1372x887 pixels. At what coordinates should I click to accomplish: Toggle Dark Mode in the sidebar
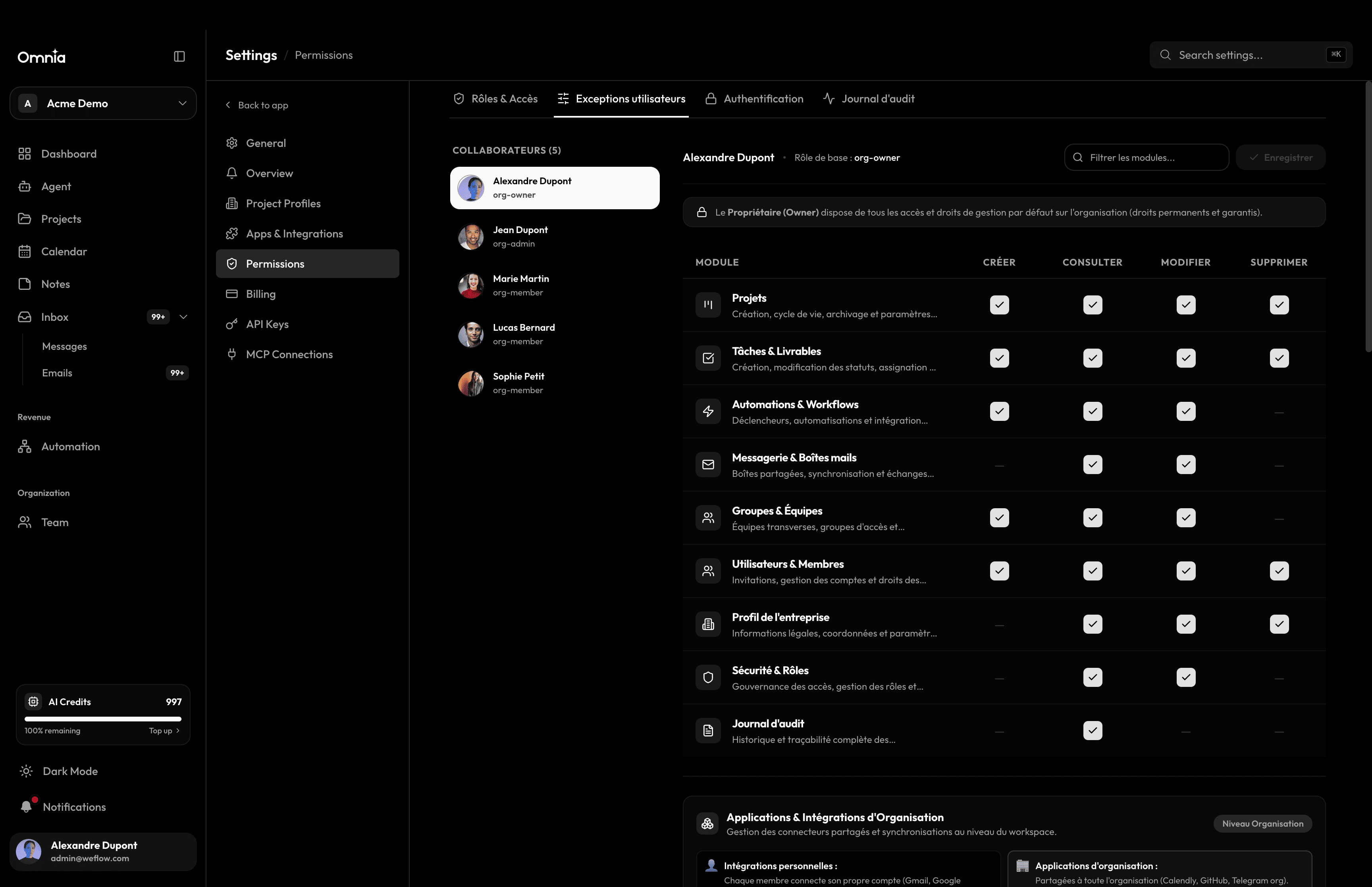[x=58, y=771]
